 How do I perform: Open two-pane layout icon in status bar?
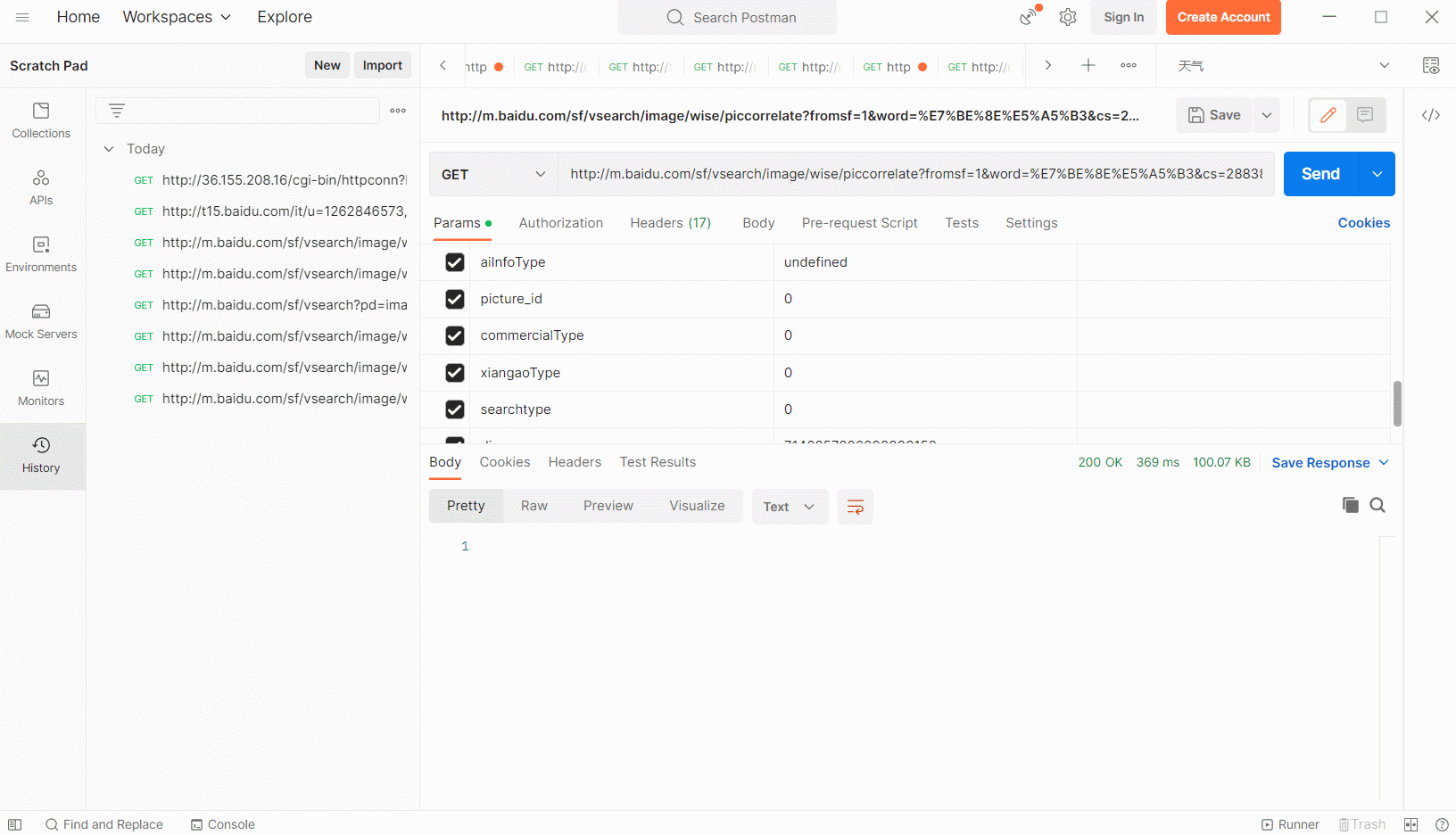tap(1410, 824)
